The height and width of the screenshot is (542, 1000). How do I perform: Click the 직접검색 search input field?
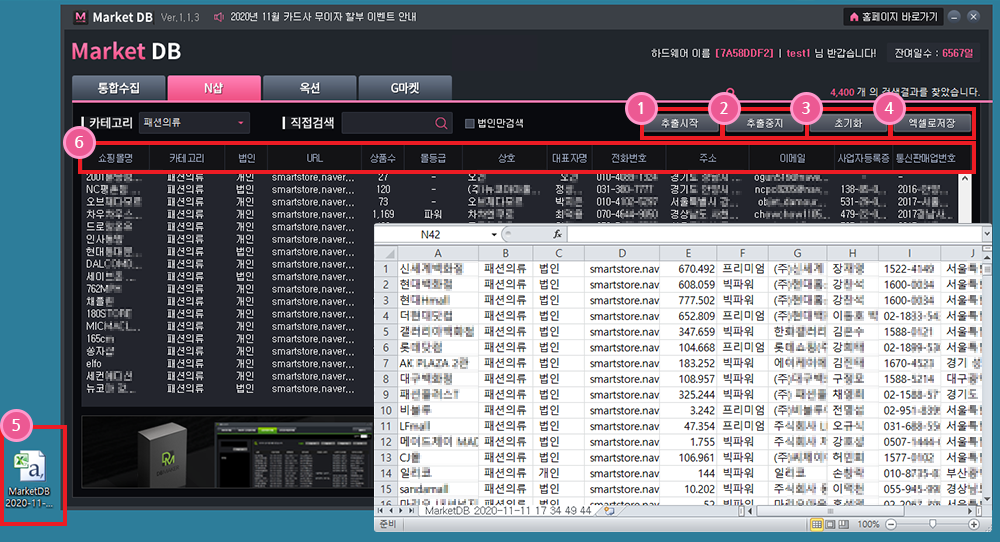(388, 122)
